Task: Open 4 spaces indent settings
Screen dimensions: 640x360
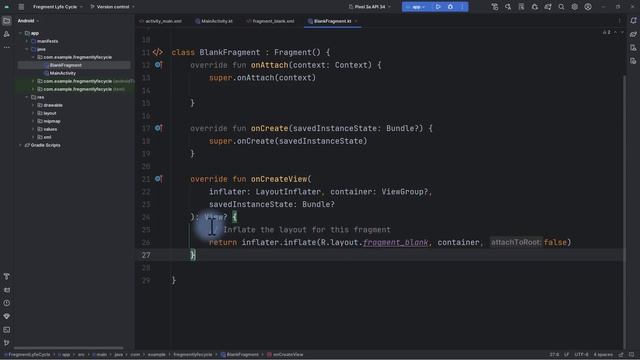Action: [x=603, y=355]
